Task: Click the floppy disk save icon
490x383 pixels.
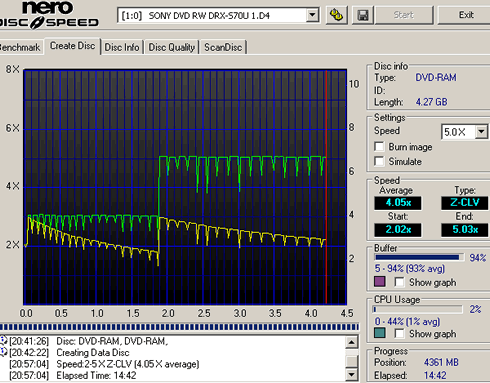Action: tap(363, 15)
